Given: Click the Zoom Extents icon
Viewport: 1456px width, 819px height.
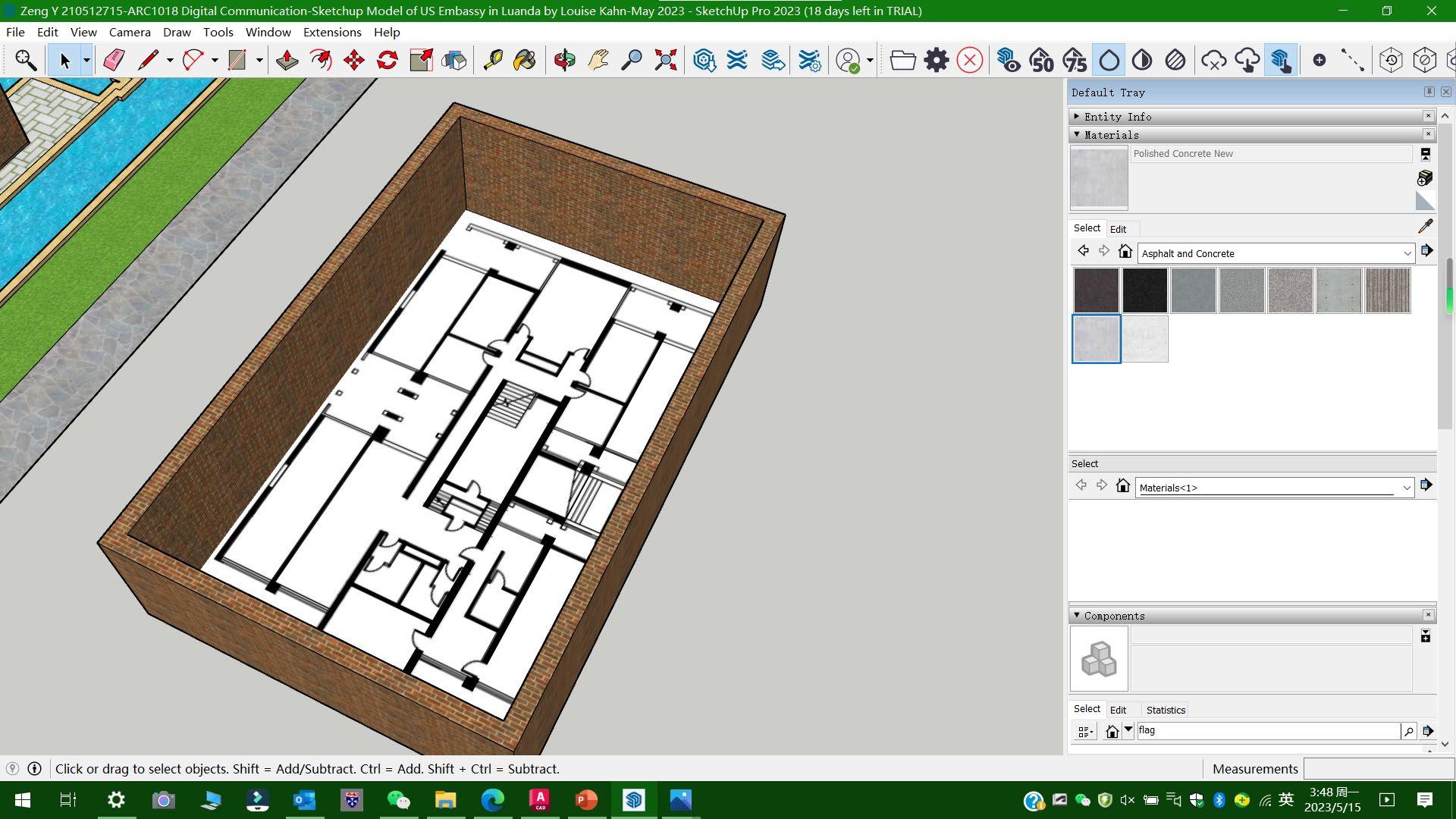Looking at the screenshot, I should [x=665, y=60].
